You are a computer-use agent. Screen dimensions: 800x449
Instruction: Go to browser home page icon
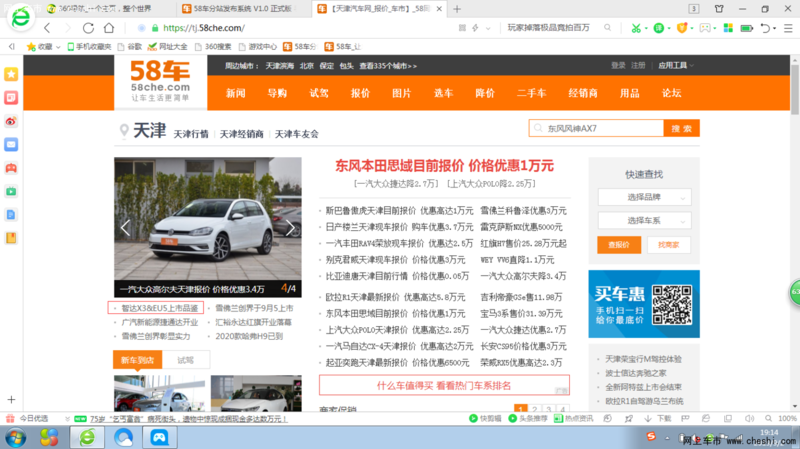pyautogui.click(x=109, y=28)
